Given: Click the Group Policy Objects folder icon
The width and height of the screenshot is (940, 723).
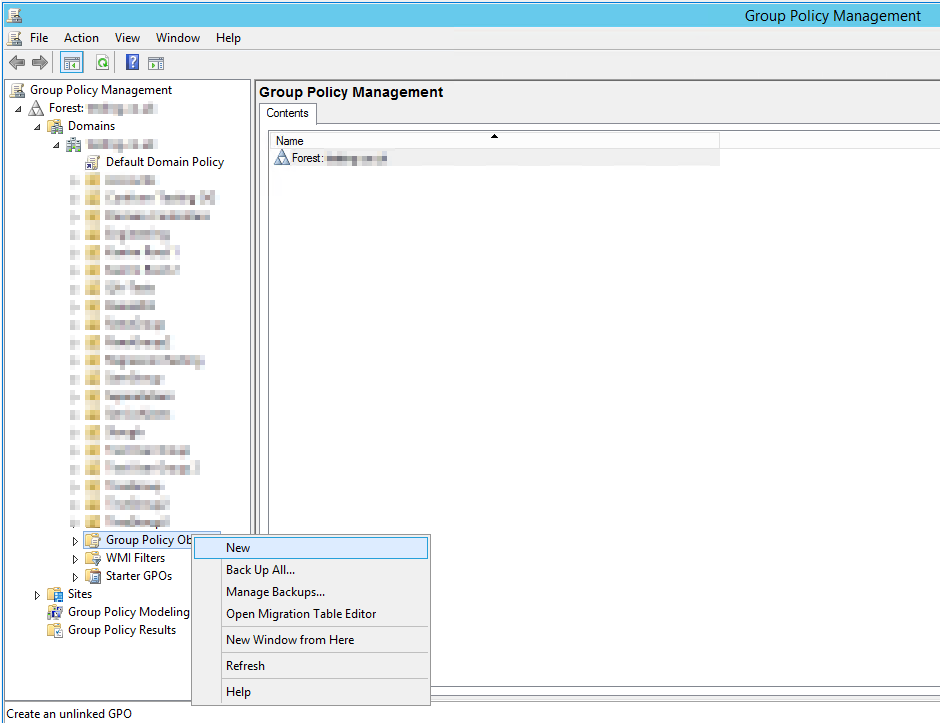Looking at the screenshot, I should 92,540.
